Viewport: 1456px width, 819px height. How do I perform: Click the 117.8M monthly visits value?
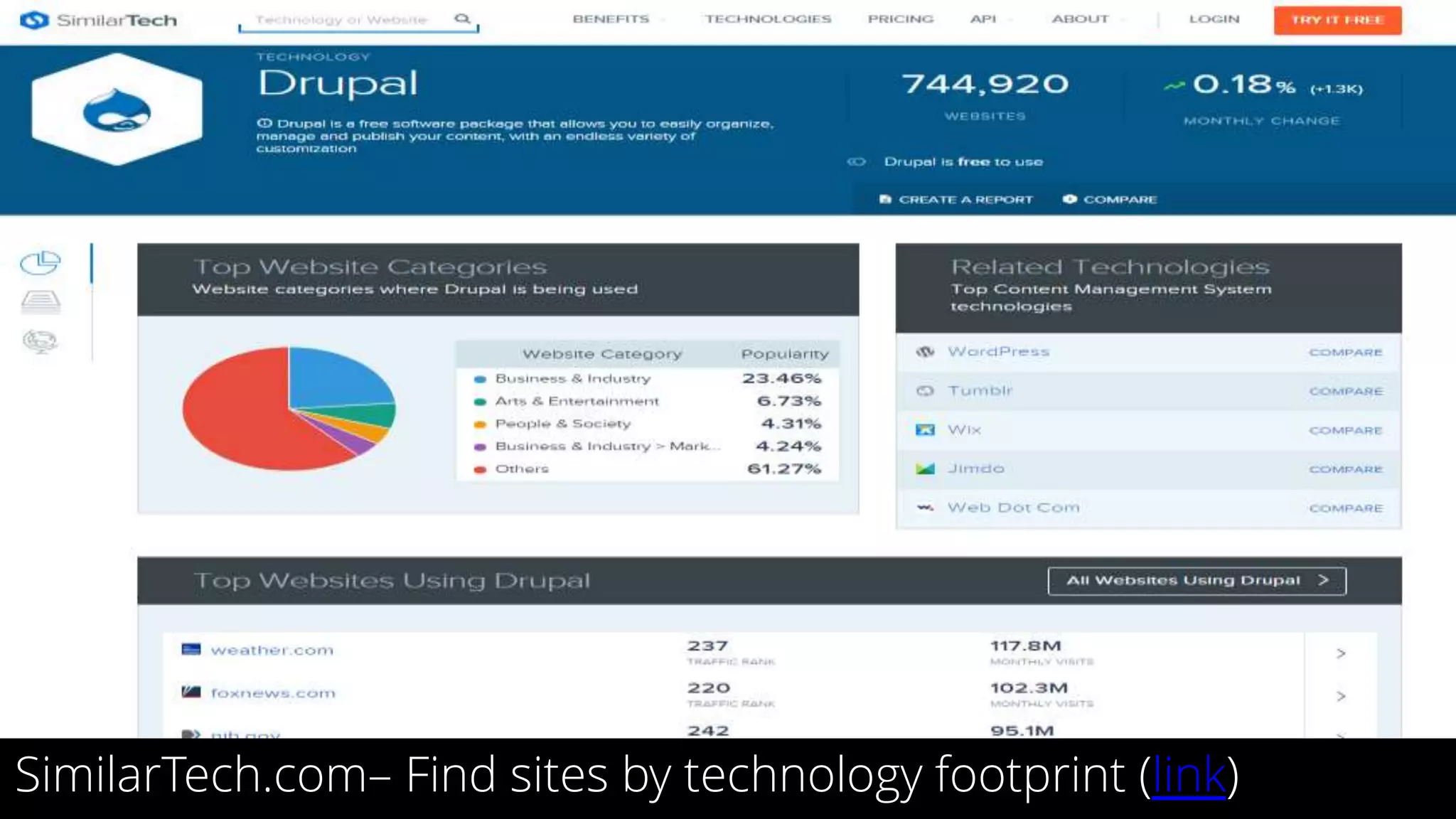pyautogui.click(x=1025, y=646)
